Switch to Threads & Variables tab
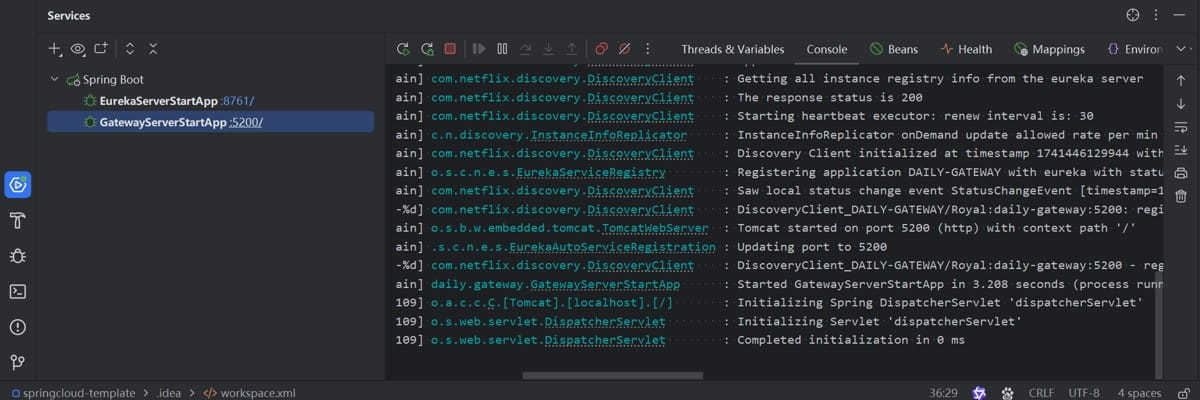The width and height of the screenshot is (1200, 400). [733, 49]
